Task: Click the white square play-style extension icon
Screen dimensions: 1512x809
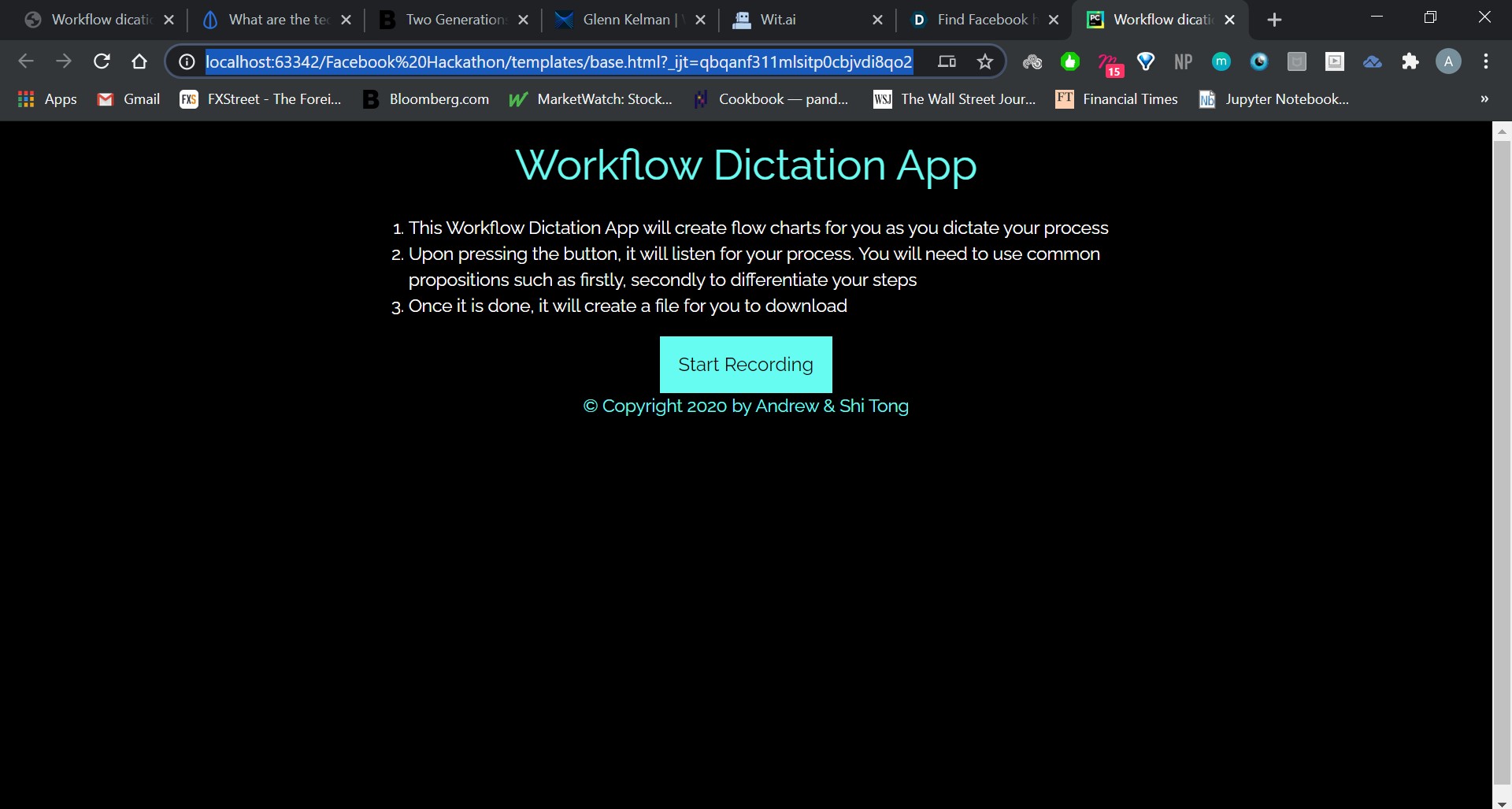Action: pos(1335,61)
